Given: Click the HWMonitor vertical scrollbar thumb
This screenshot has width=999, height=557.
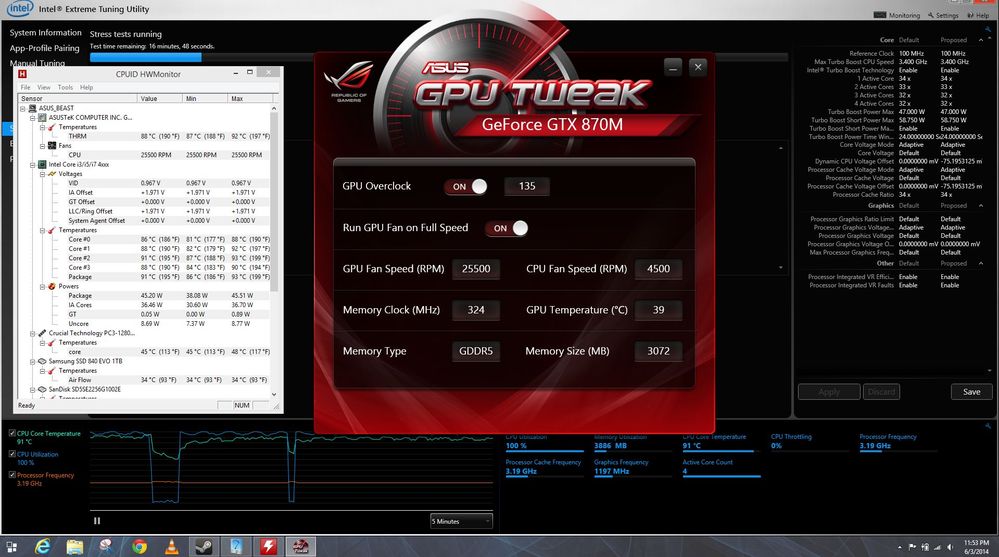Looking at the screenshot, I should [274, 204].
